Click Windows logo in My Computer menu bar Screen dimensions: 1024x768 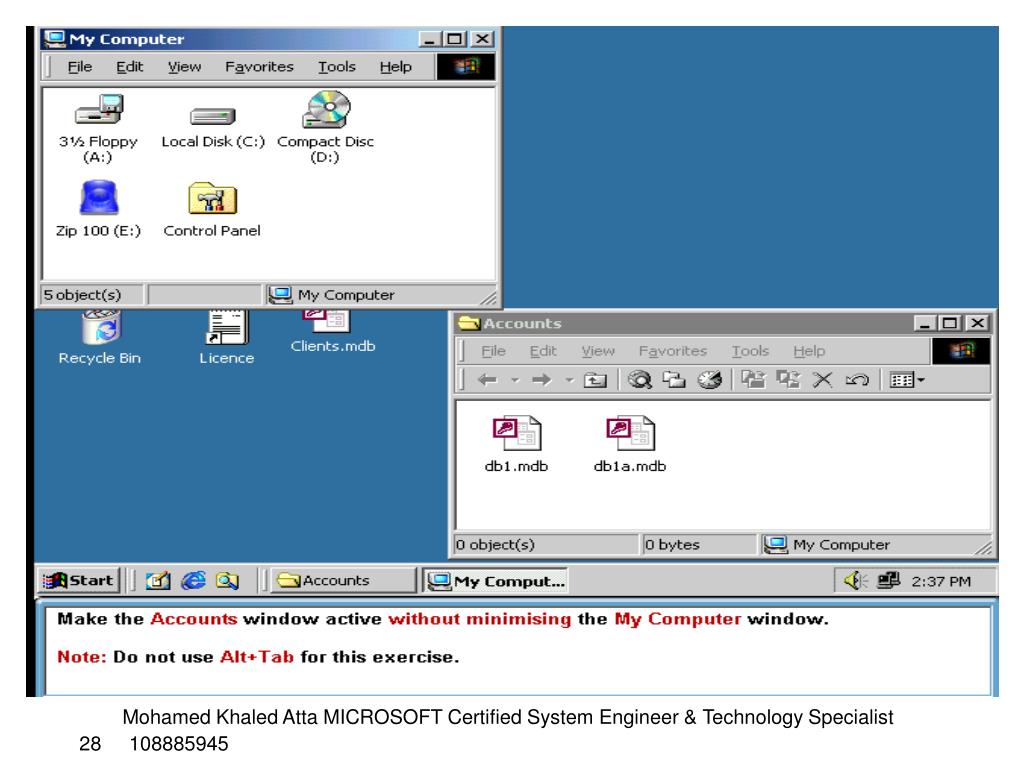coord(466,67)
